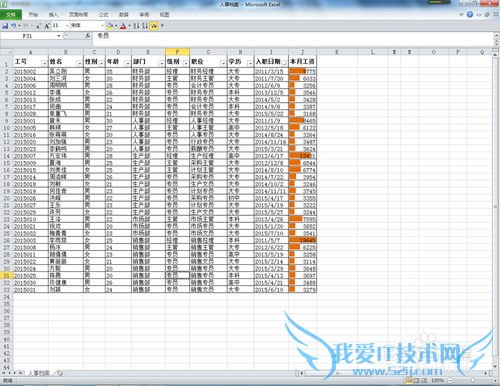Switch to the 公式 Formulas ribbon tab
This screenshot has height=386, width=500.
[103, 15]
